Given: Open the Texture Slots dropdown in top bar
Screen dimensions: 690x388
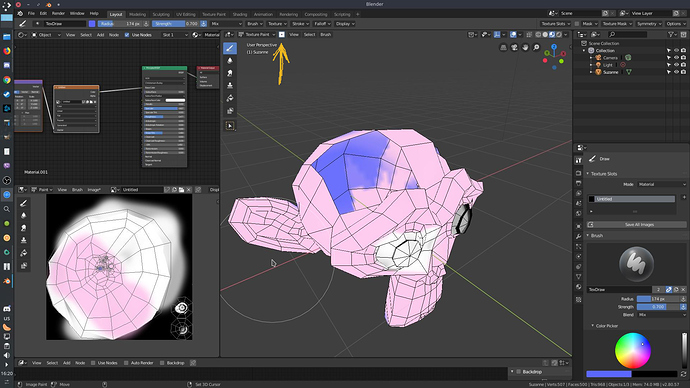Looking at the screenshot, I should click(555, 24).
